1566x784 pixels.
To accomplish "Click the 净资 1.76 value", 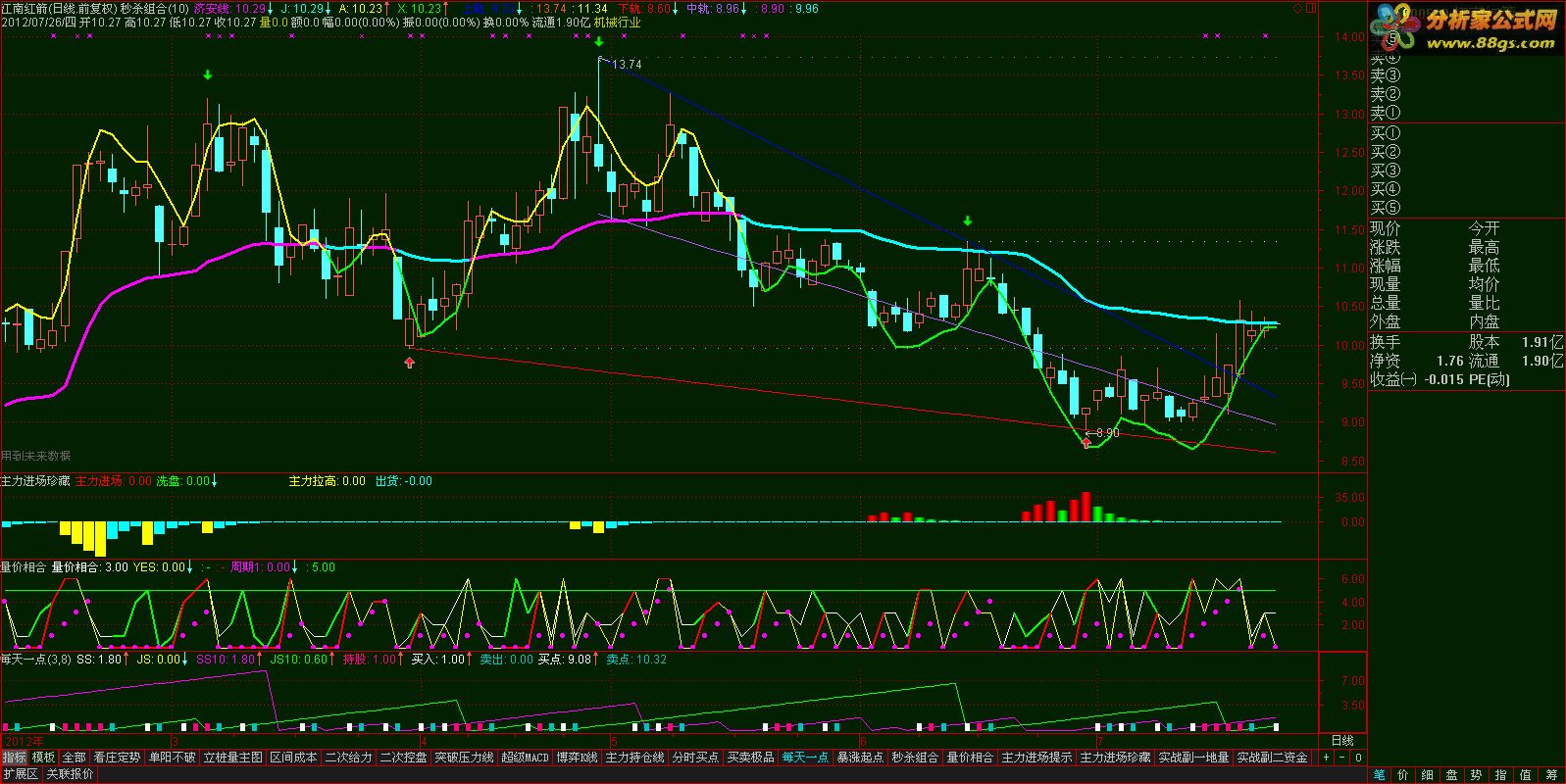I will pyautogui.click(x=1449, y=361).
